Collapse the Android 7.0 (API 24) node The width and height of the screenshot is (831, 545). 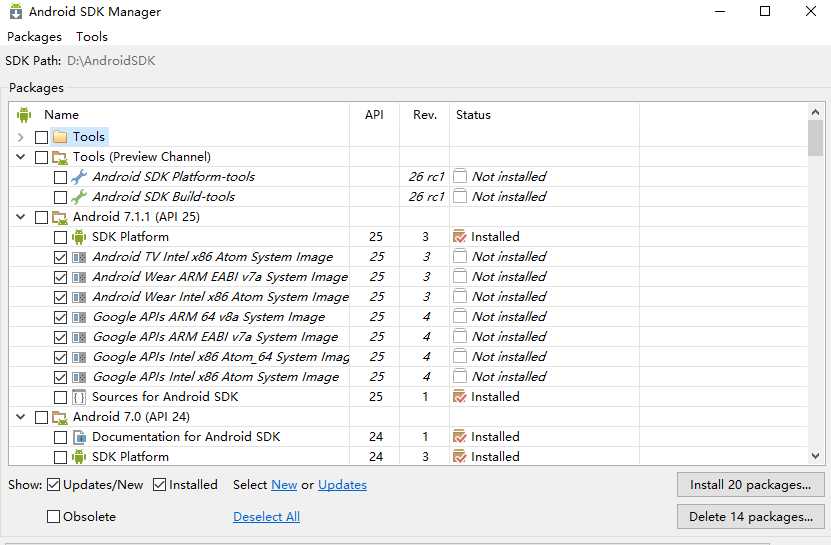pos(21,417)
